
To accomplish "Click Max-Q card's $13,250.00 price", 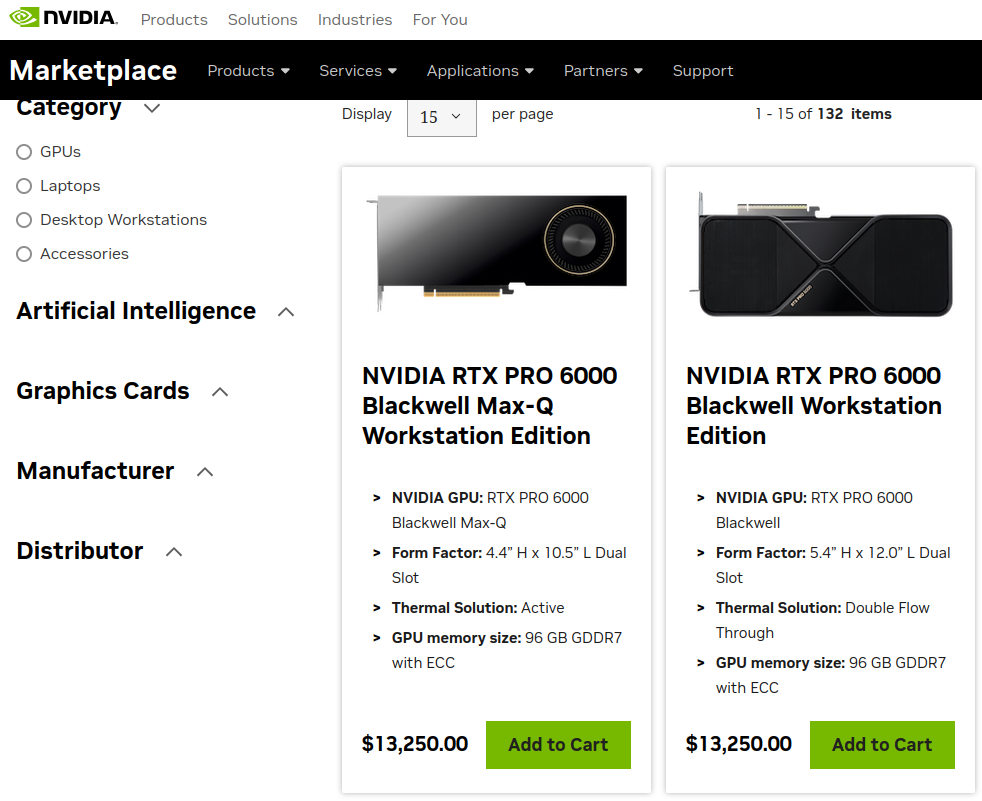I will tap(415, 744).
